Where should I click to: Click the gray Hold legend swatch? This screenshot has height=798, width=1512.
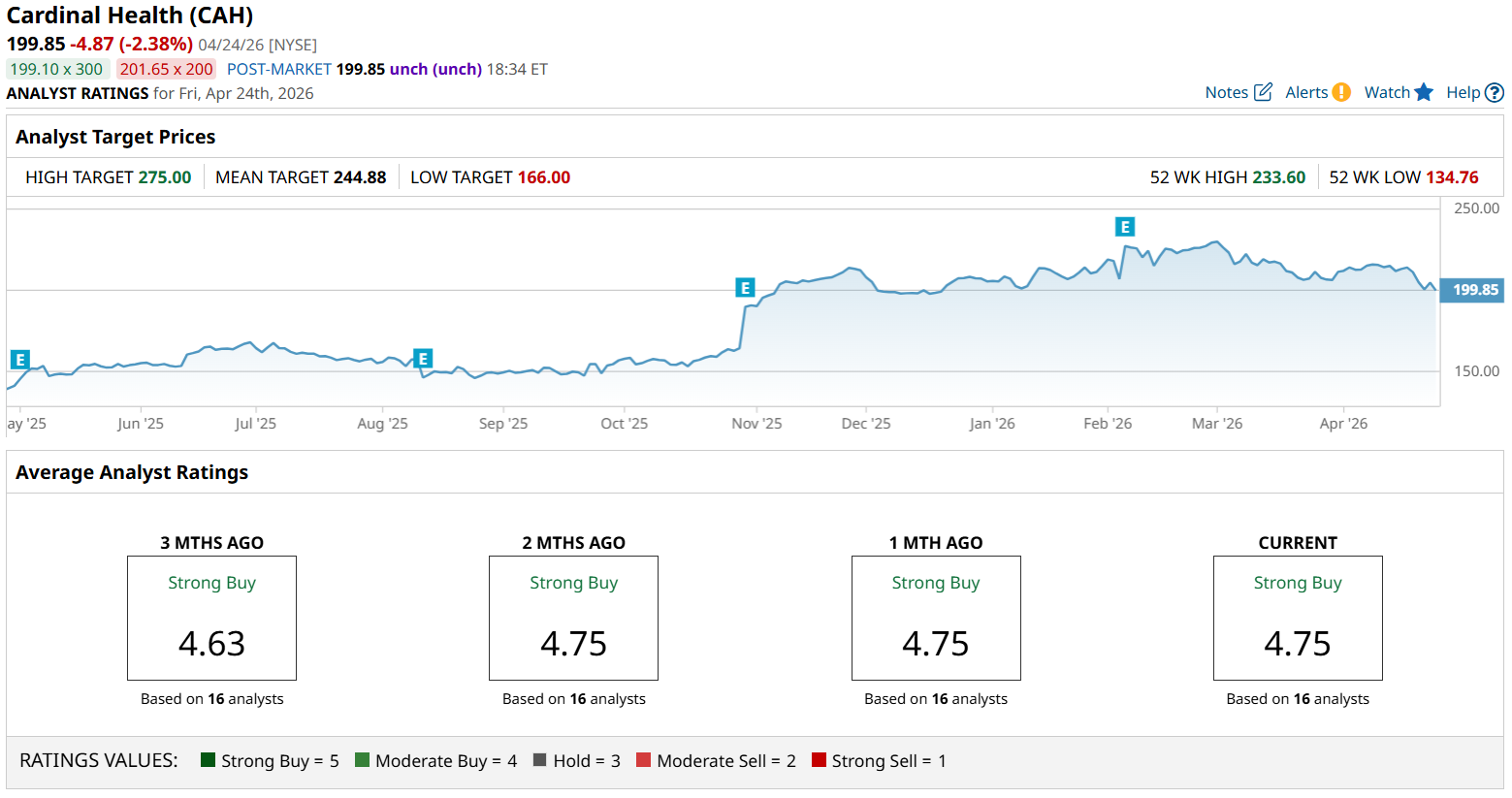click(x=540, y=760)
